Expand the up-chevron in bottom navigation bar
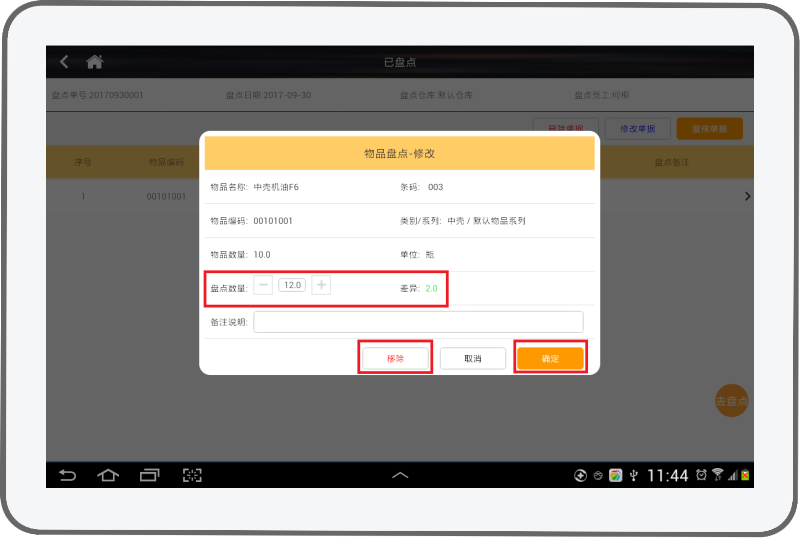The image size is (800, 538). pos(400,475)
